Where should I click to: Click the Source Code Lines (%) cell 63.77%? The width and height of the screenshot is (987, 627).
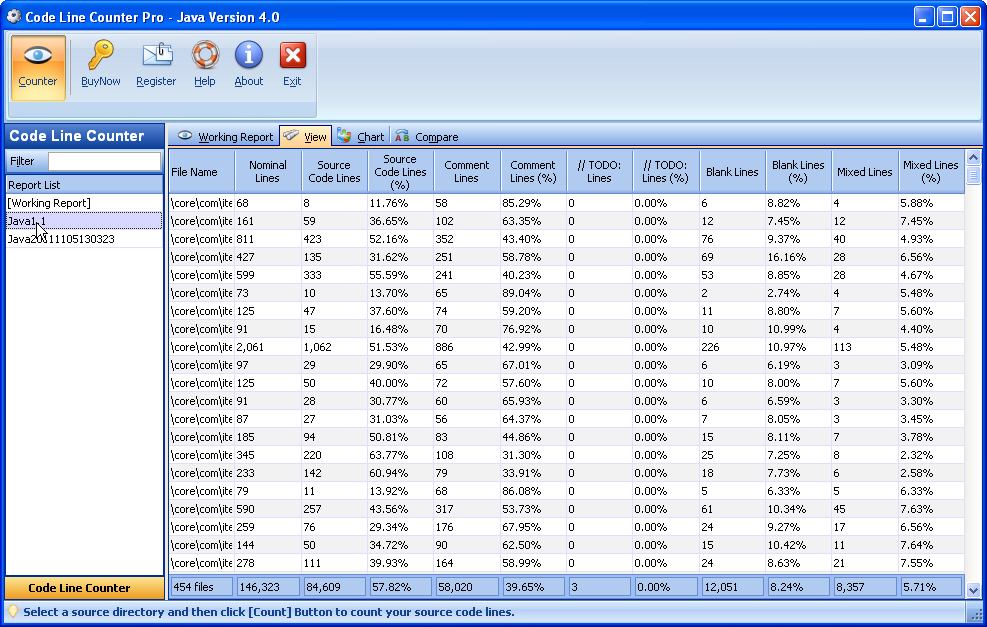(x=400, y=455)
